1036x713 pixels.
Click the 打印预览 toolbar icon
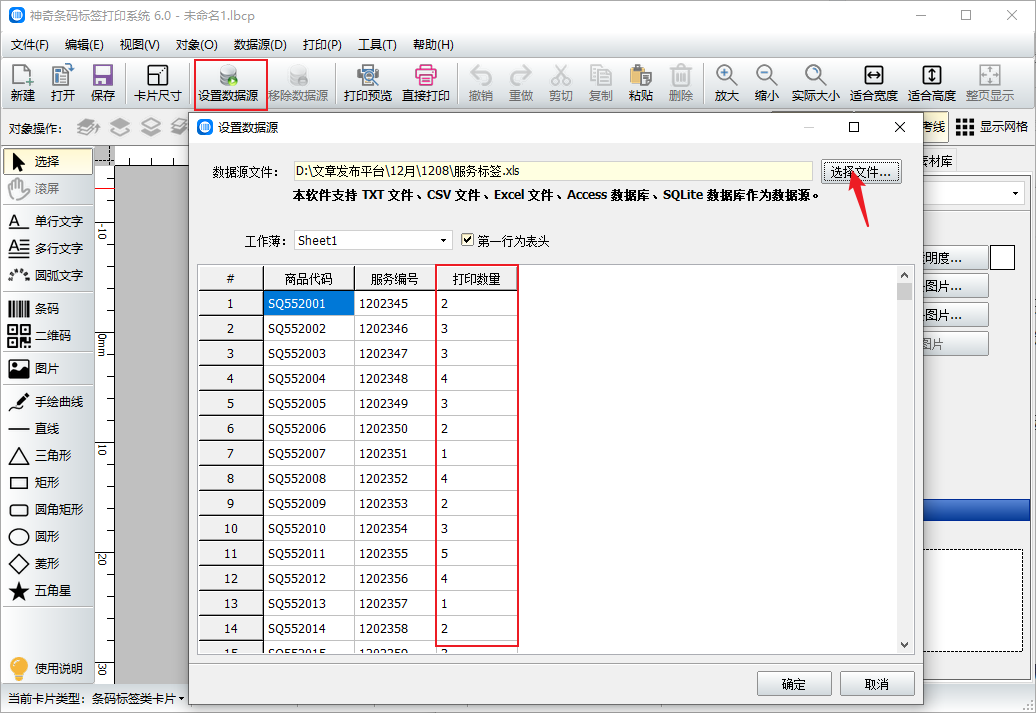367,83
